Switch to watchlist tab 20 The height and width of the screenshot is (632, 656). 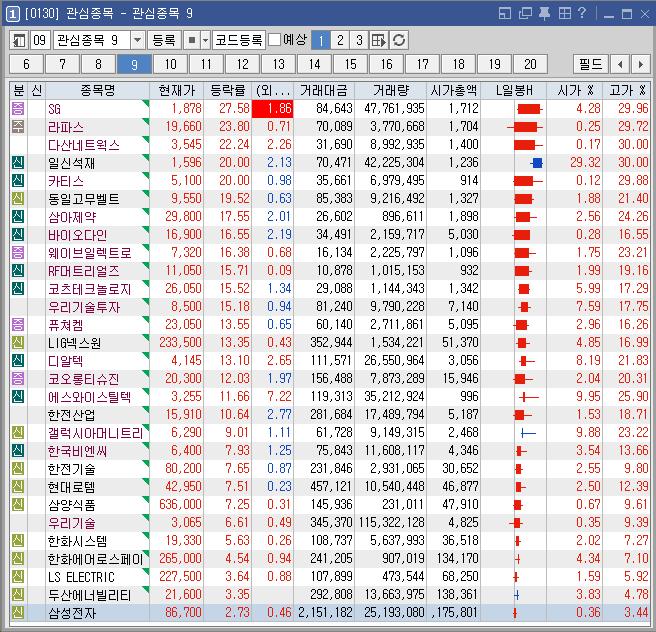click(x=530, y=64)
